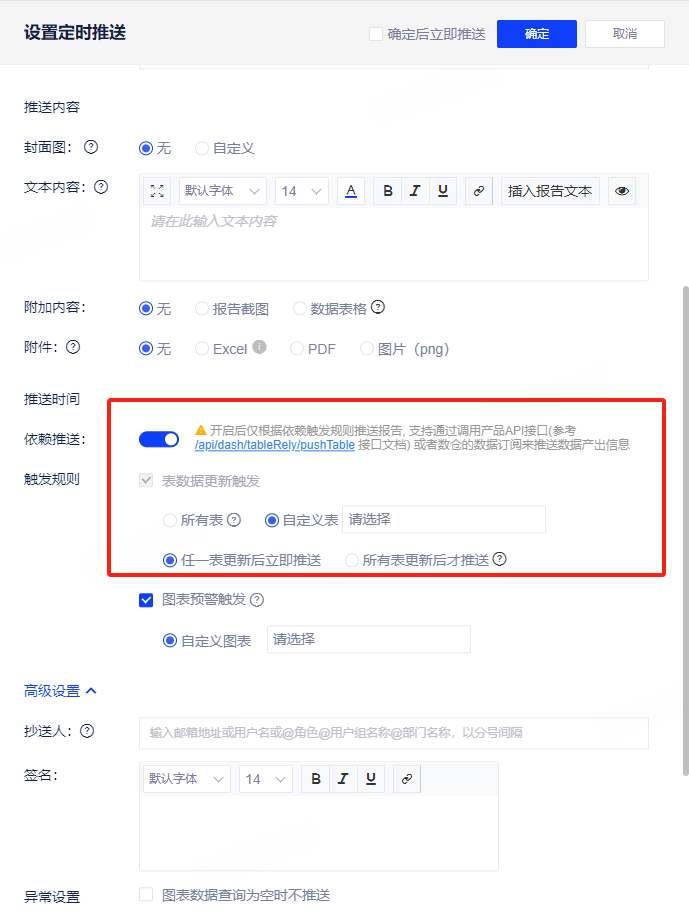
Task: Open the font color picker
Action: pos(350,191)
